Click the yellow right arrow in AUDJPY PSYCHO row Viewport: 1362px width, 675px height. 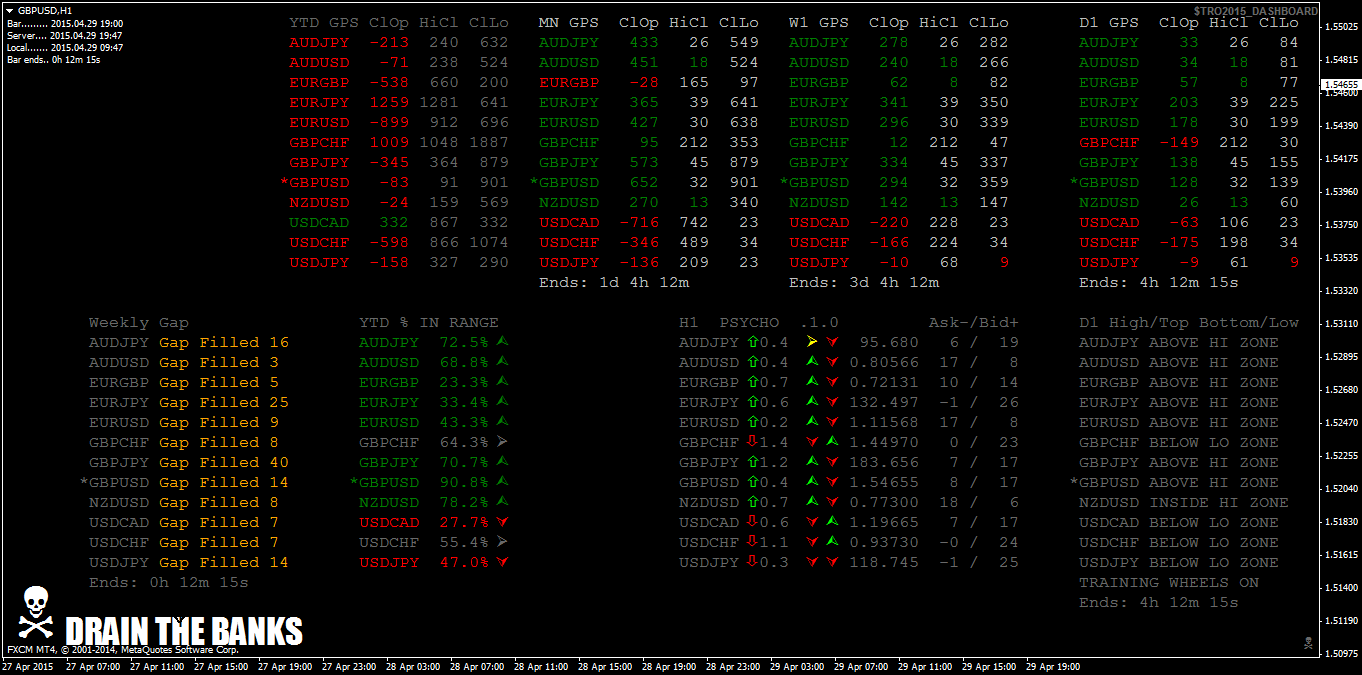[x=812, y=342]
